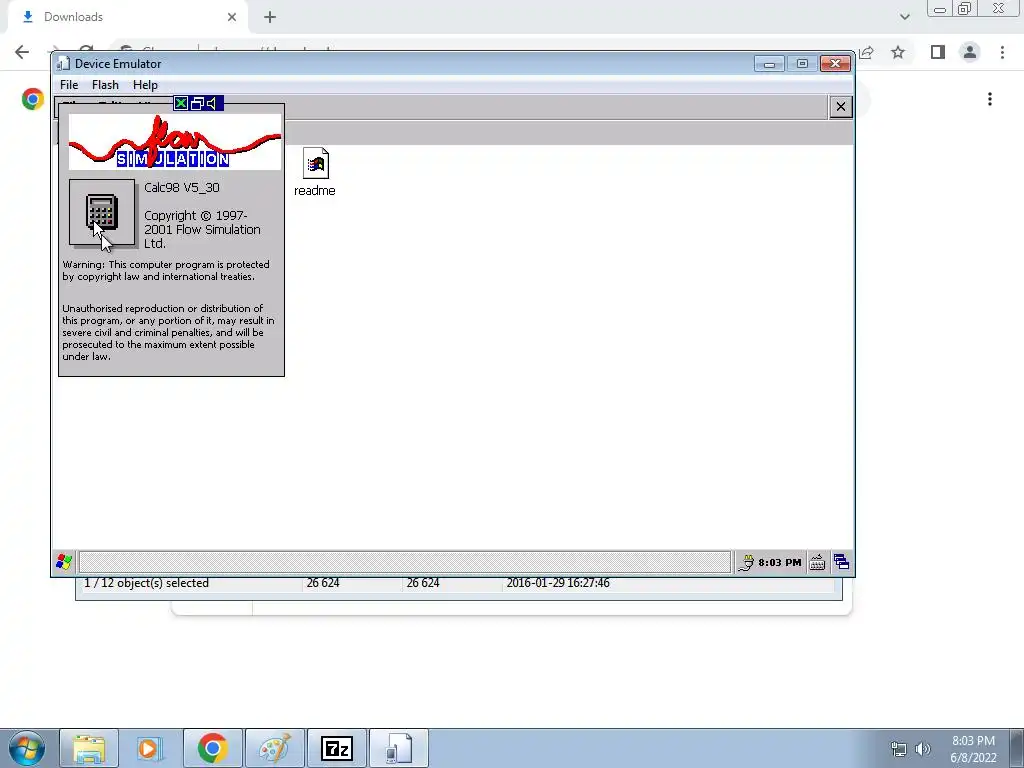Open the Chrome three-dot main menu
The height and width of the screenshot is (768, 1024).
click(x=1002, y=52)
